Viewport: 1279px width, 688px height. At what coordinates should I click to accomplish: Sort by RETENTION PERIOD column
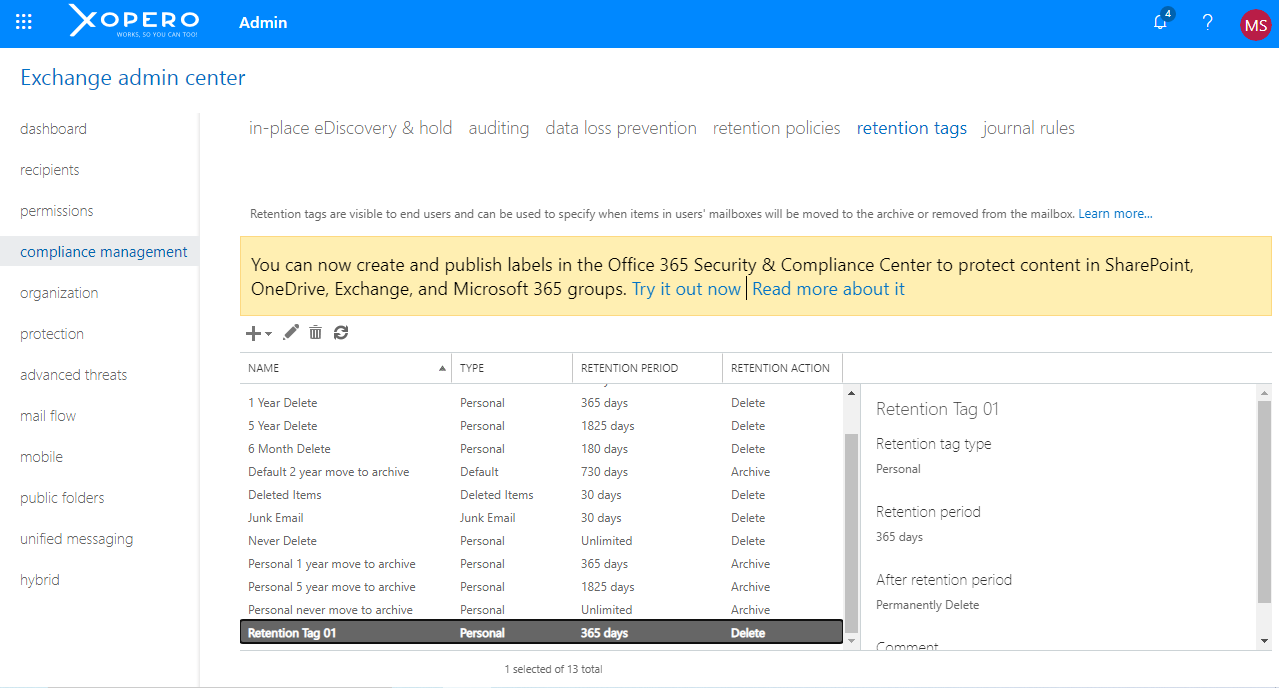(629, 368)
